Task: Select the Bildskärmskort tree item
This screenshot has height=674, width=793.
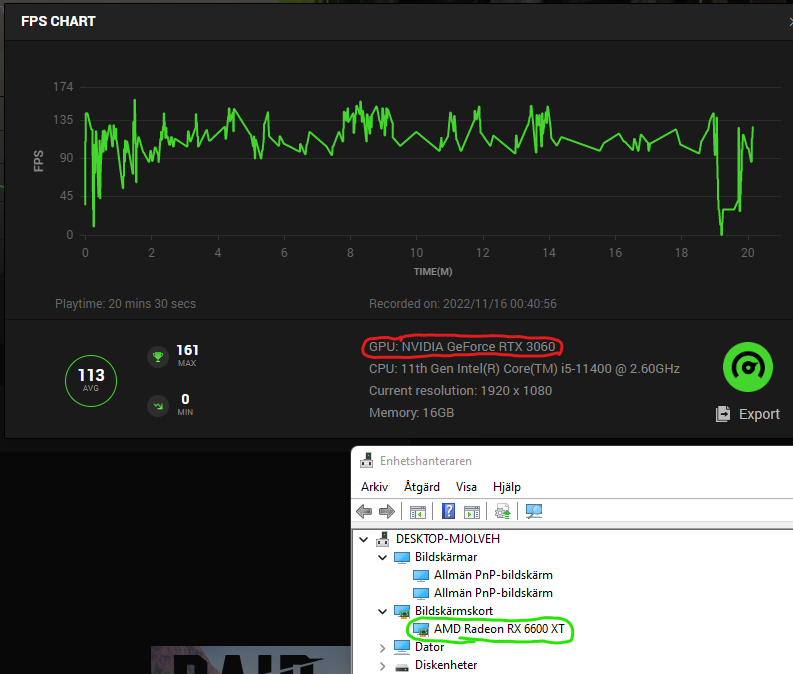Action: click(x=454, y=611)
